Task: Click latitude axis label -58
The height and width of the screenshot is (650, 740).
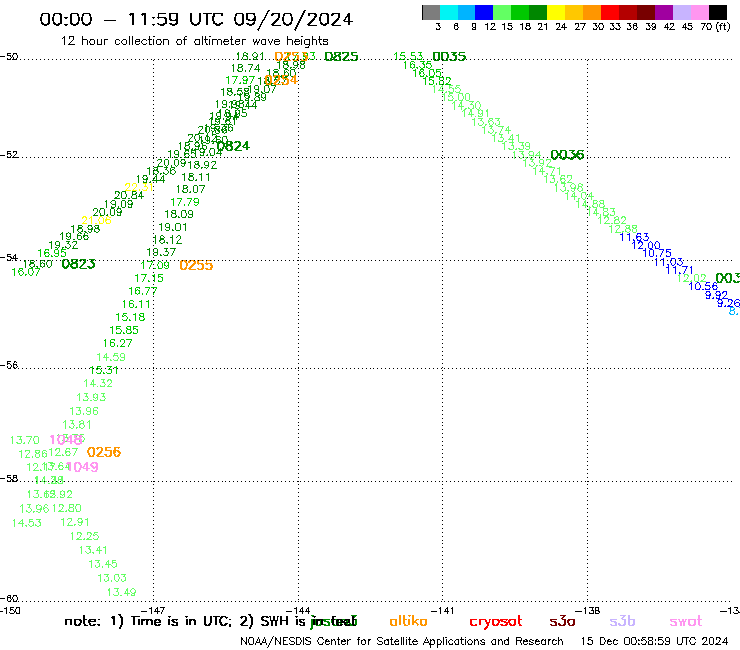Action: pos(9,478)
